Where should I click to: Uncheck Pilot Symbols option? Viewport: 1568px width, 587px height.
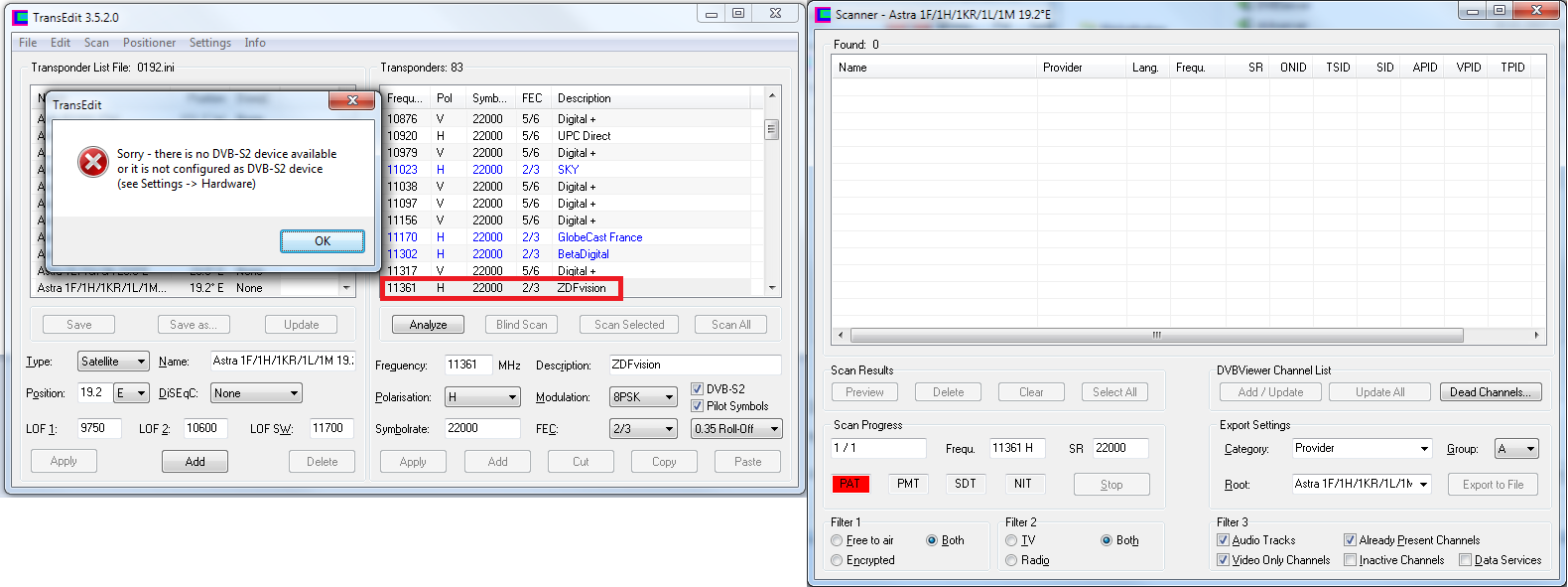pyautogui.click(x=697, y=406)
